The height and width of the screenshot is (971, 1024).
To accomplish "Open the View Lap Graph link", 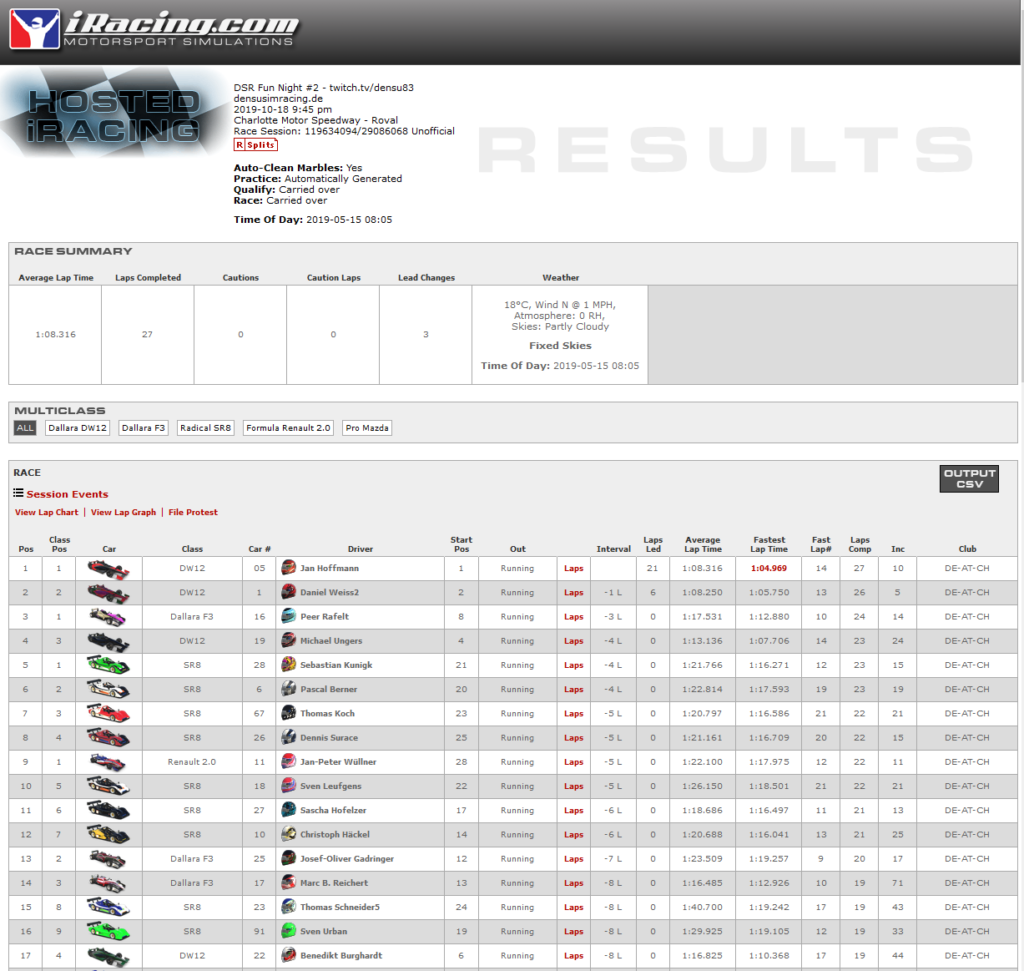I will (123, 513).
